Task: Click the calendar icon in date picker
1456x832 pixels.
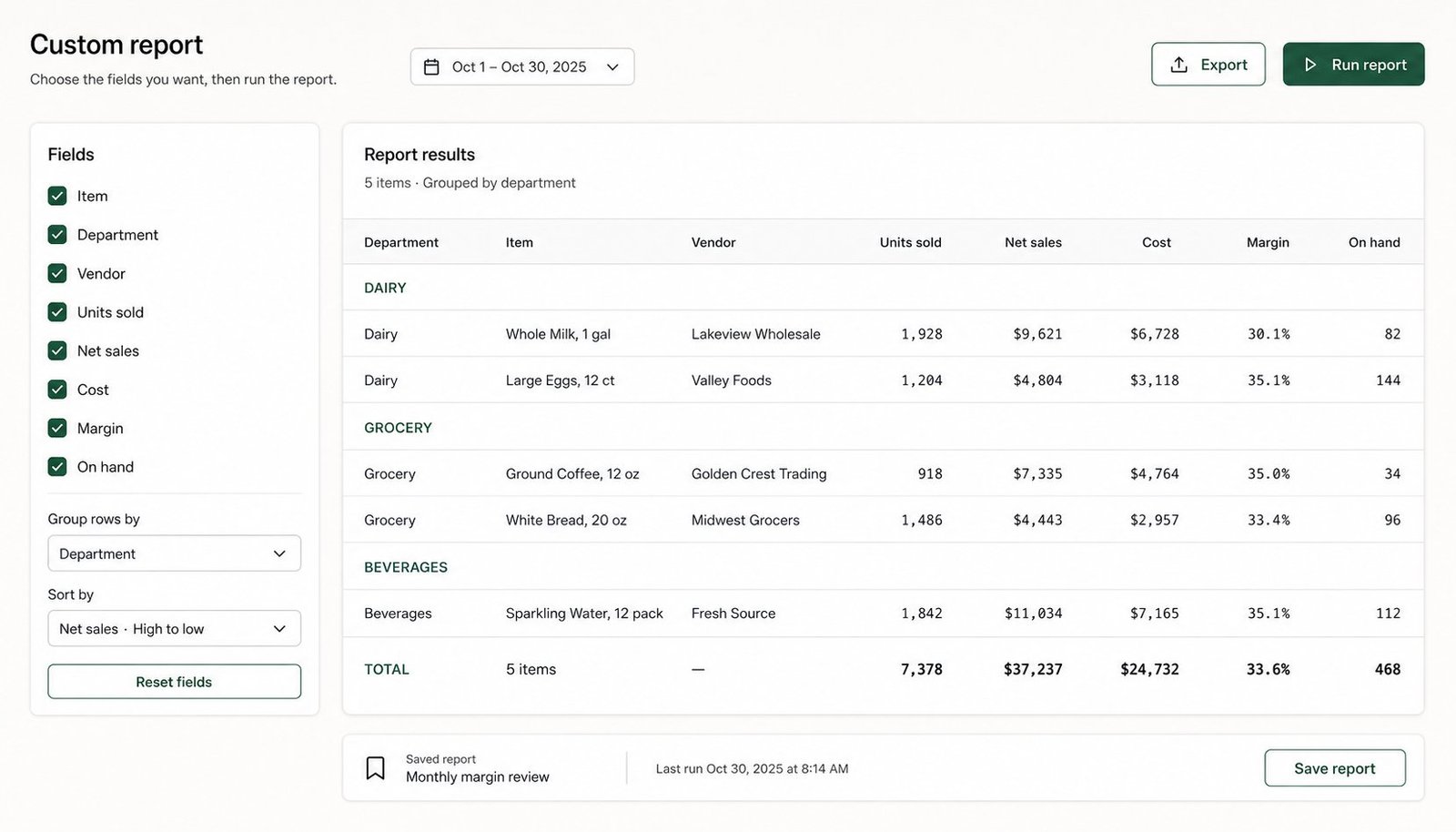Action: click(431, 66)
